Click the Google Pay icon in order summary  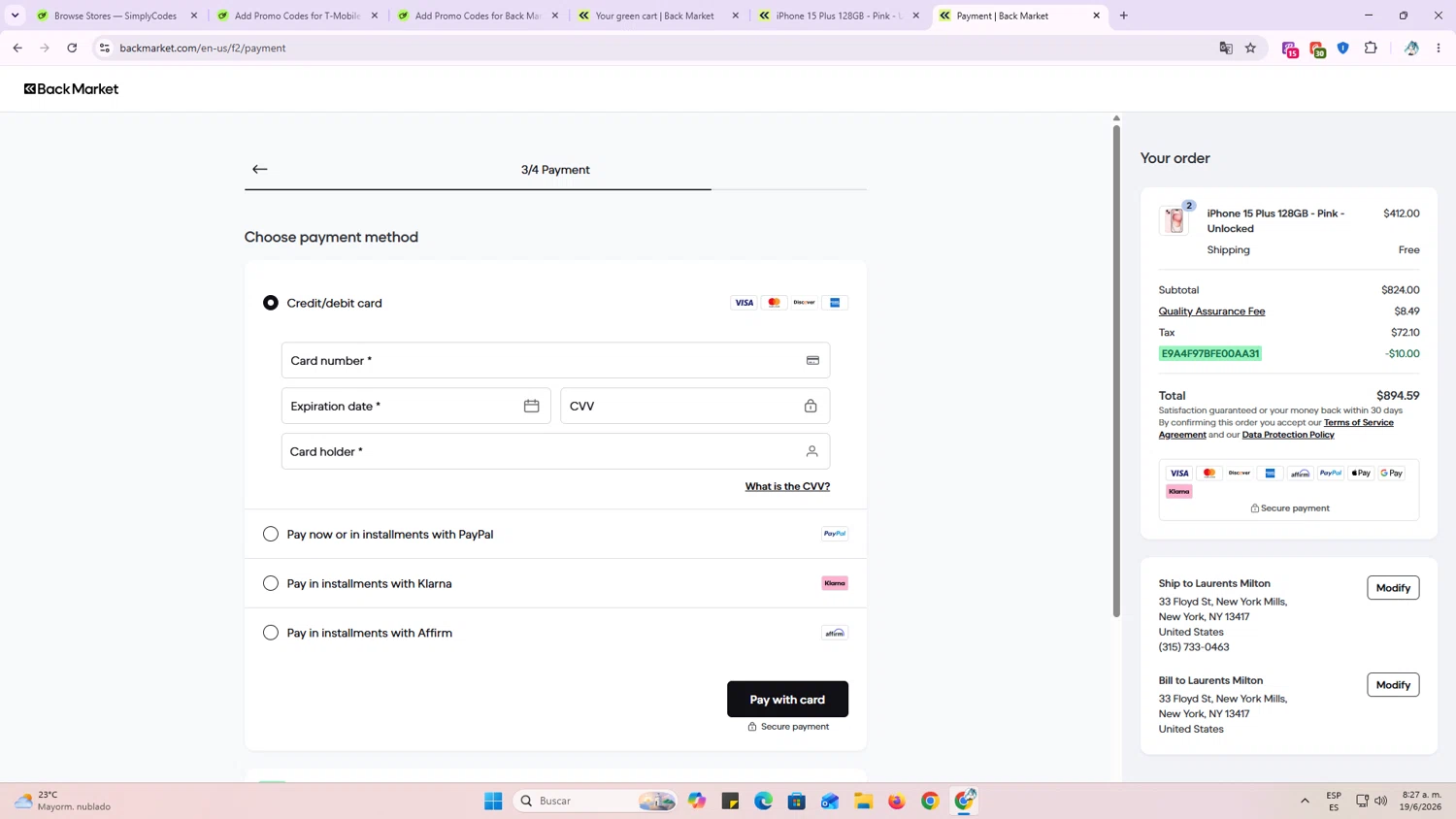pyautogui.click(x=1391, y=474)
